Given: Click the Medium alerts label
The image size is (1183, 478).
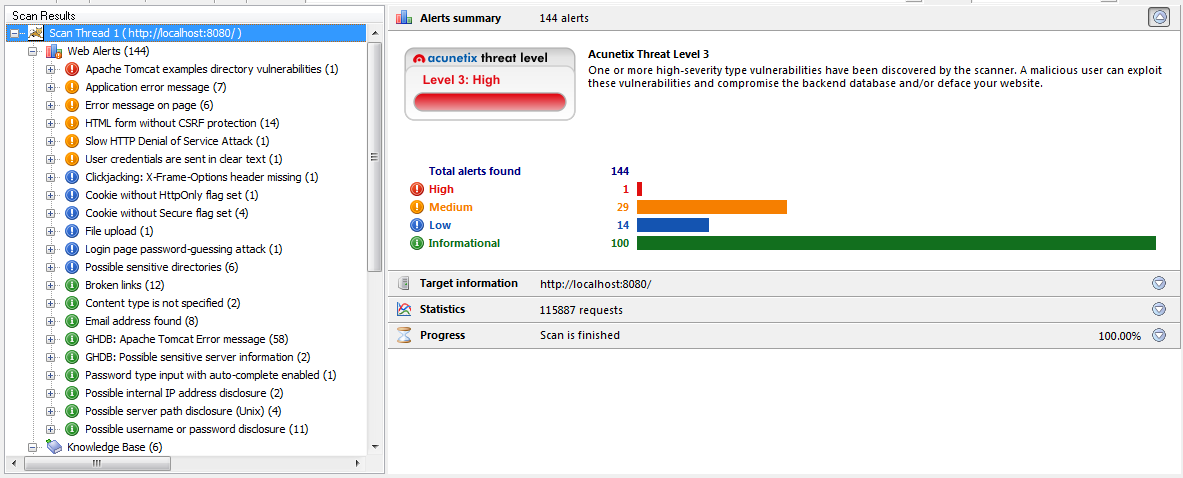Looking at the screenshot, I should tap(450, 207).
